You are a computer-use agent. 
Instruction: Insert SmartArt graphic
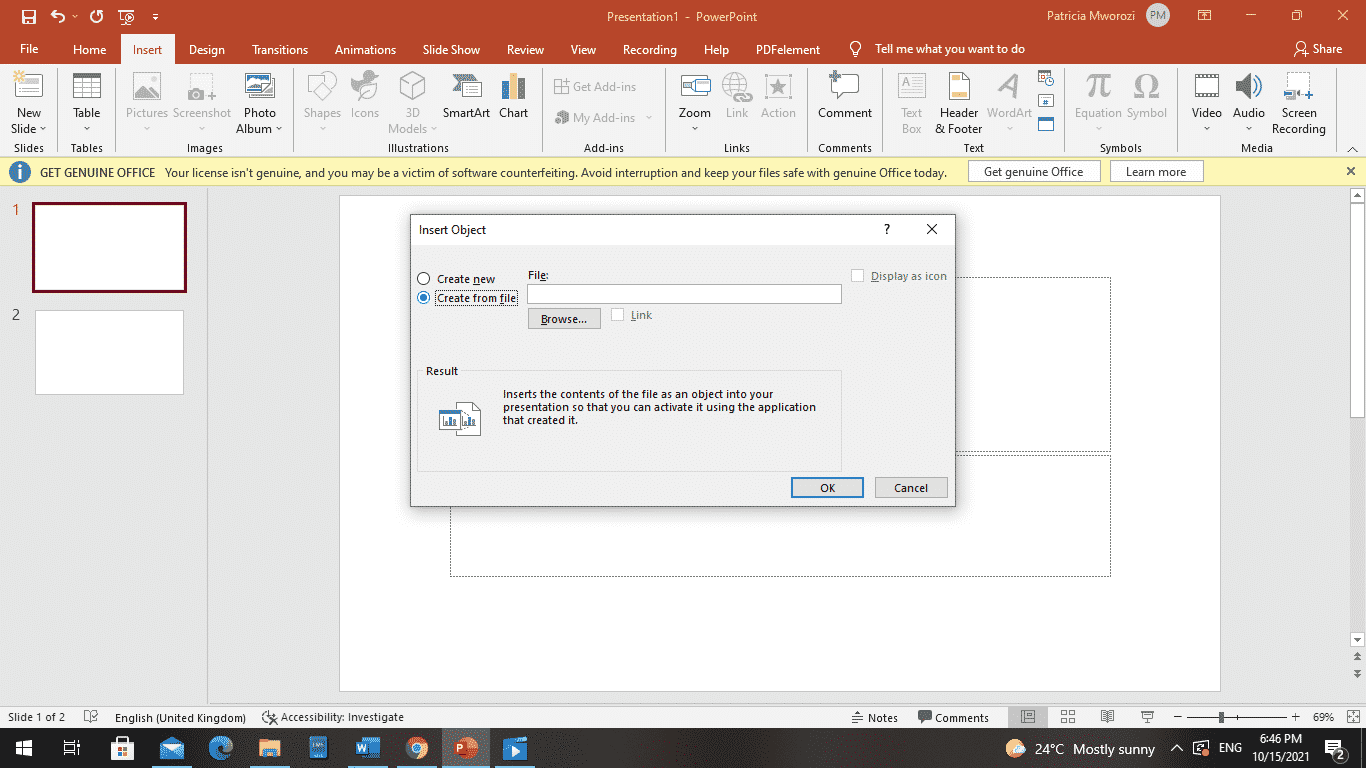[466, 95]
